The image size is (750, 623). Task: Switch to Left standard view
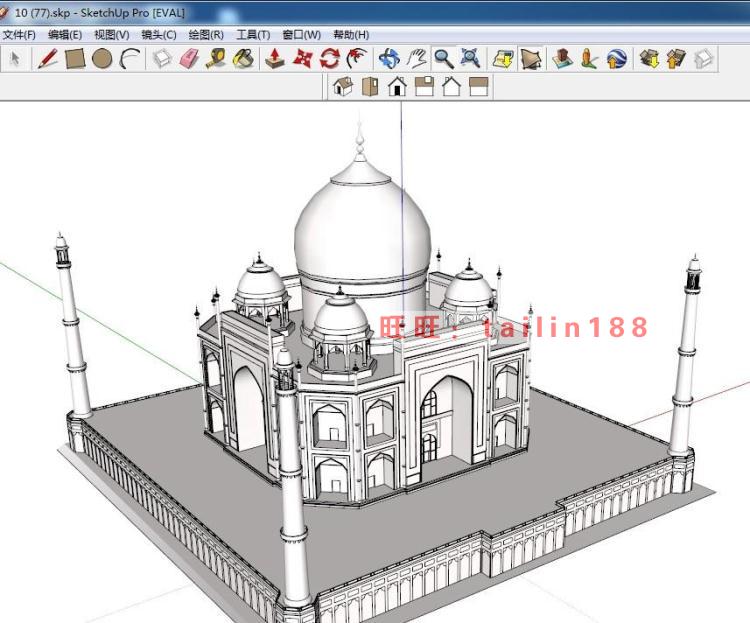pos(478,87)
